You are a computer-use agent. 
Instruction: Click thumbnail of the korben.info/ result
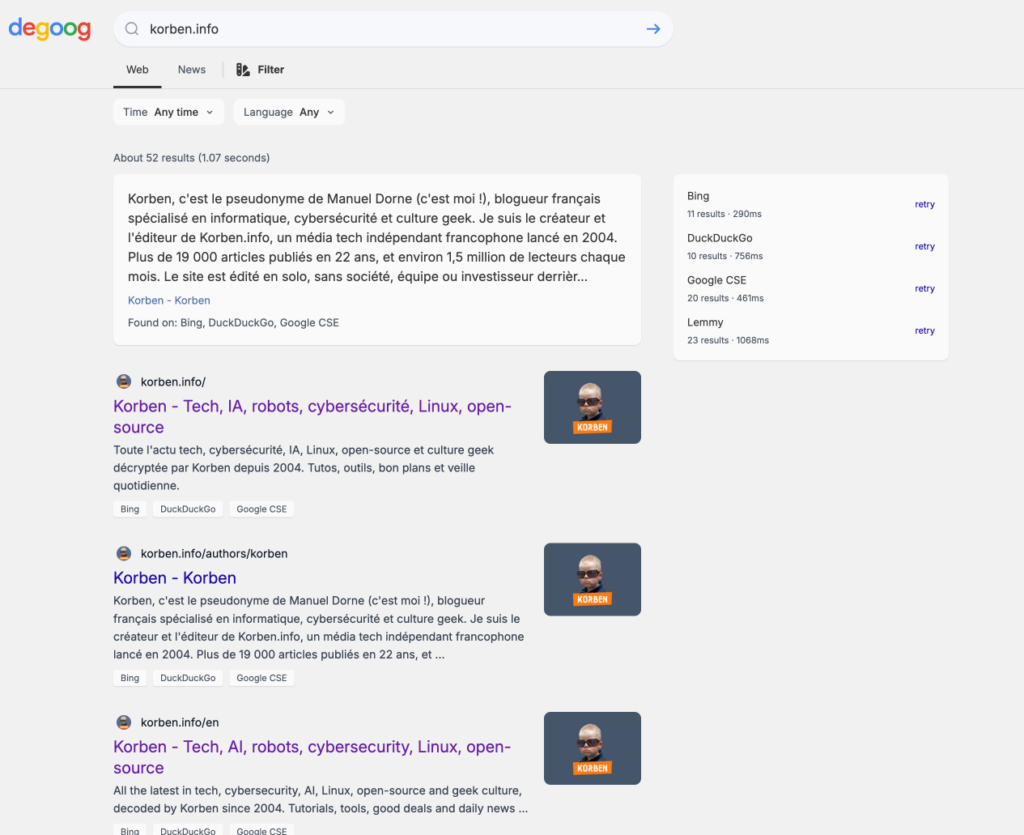[592, 407]
